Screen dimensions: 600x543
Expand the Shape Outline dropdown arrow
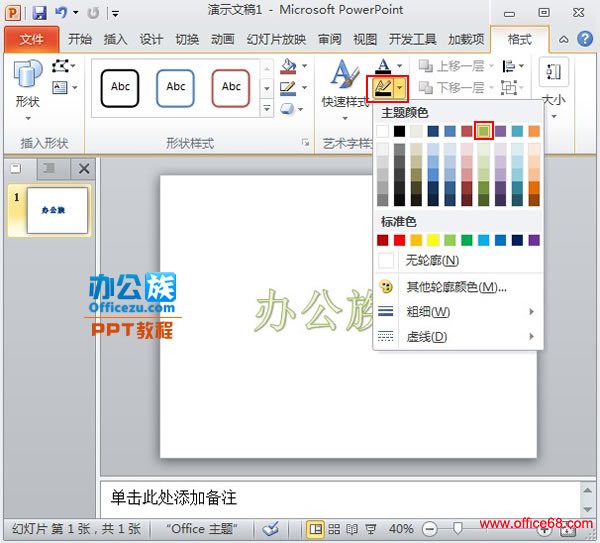point(305,88)
